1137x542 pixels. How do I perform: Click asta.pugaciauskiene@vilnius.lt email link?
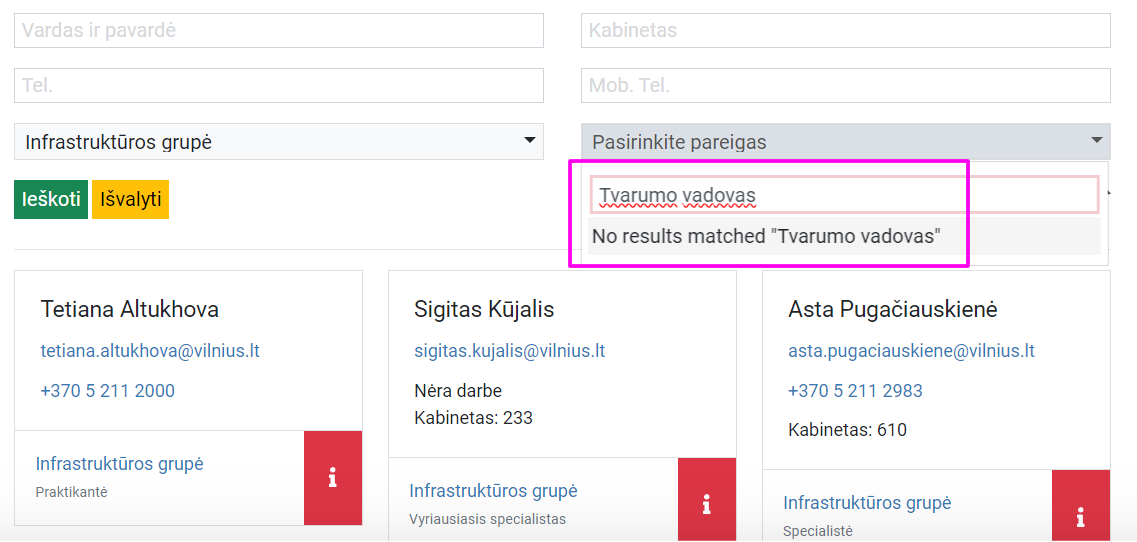911,351
